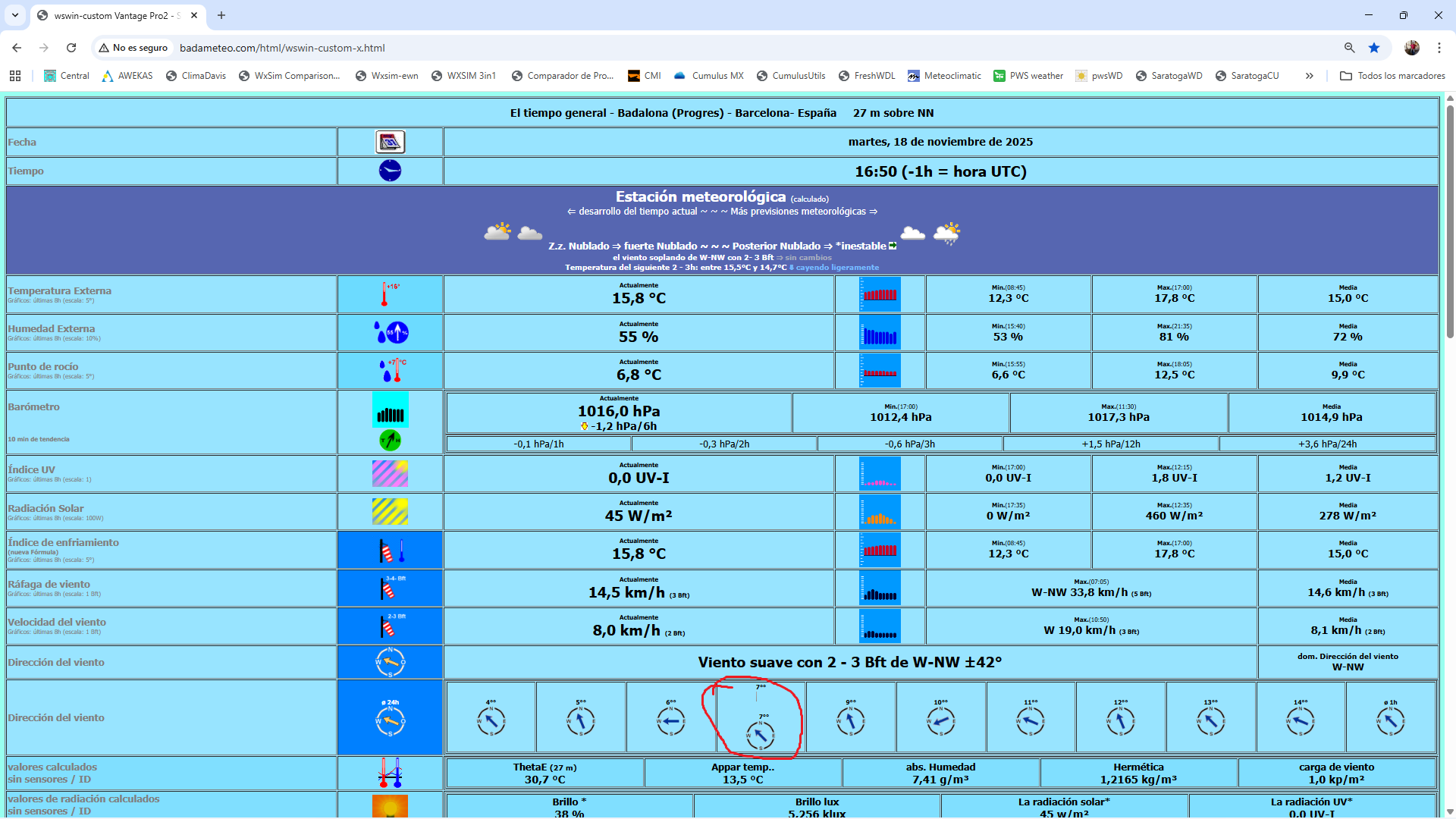Click the wind gust windsock icon
This screenshot has width=1456, height=819.
click(390, 588)
